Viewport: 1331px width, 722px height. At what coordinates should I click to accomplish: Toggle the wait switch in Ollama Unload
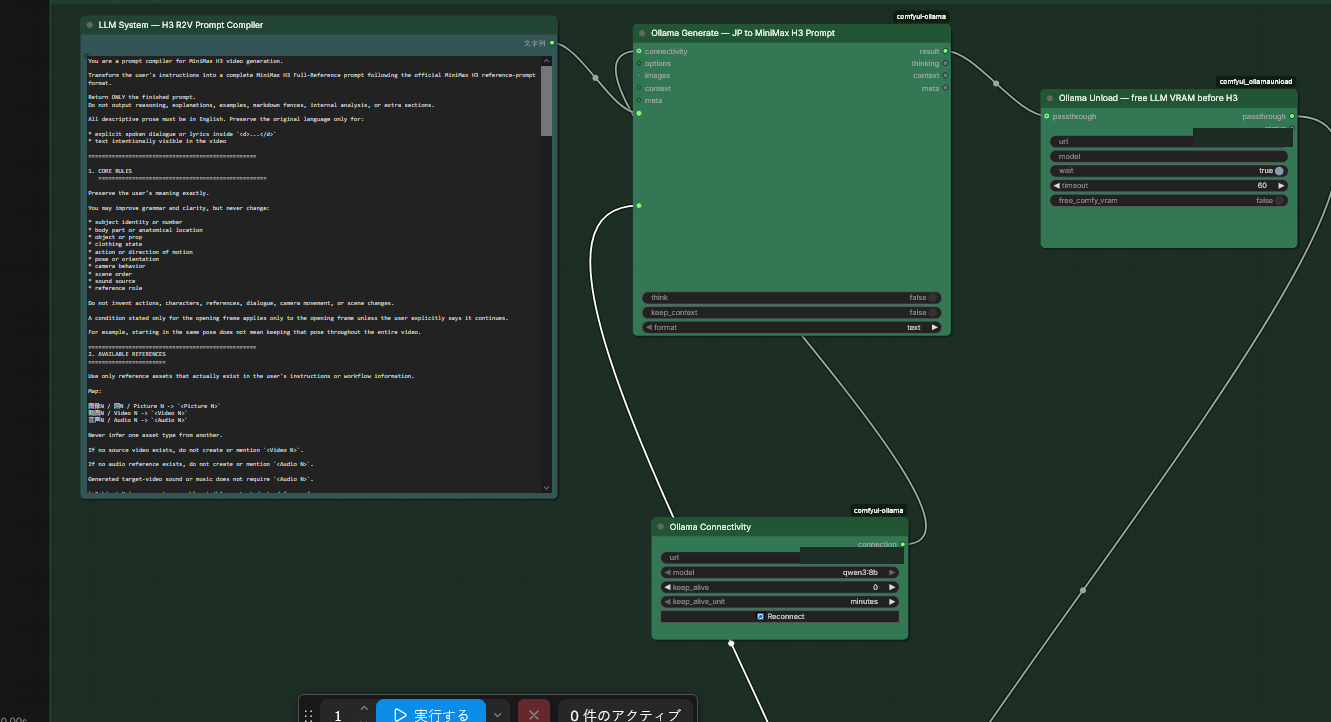tap(1279, 171)
